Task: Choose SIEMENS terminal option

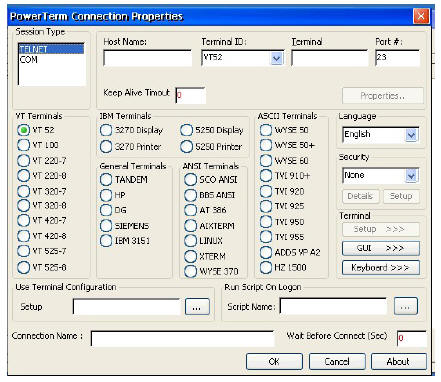Action: pyautogui.click(x=106, y=226)
